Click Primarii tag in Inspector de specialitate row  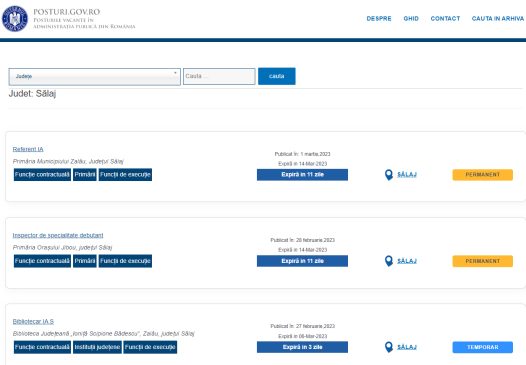click(85, 261)
